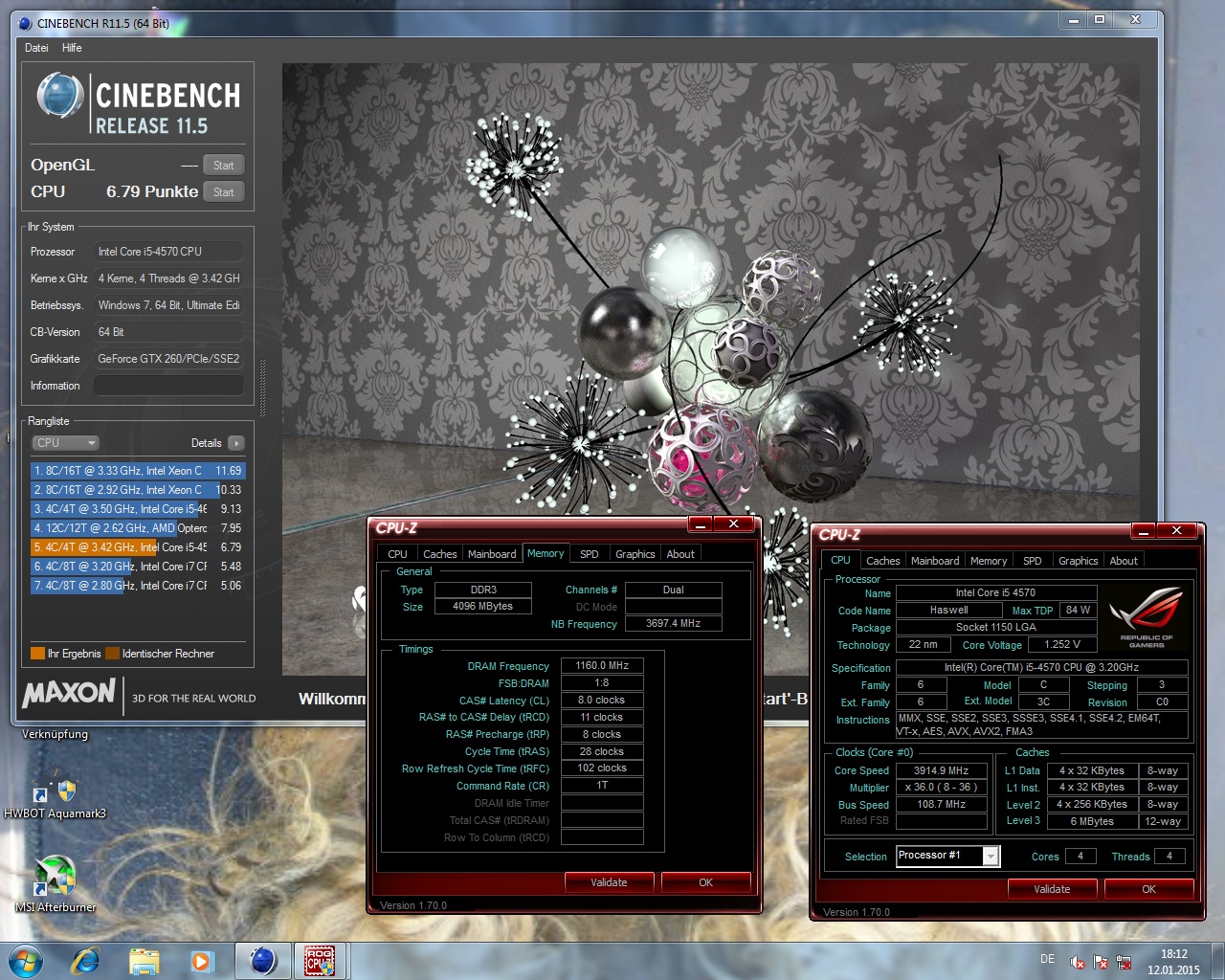This screenshot has width=1225, height=980.
Task: Launch Internet Explorer from the taskbar
Action: click(85, 961)
